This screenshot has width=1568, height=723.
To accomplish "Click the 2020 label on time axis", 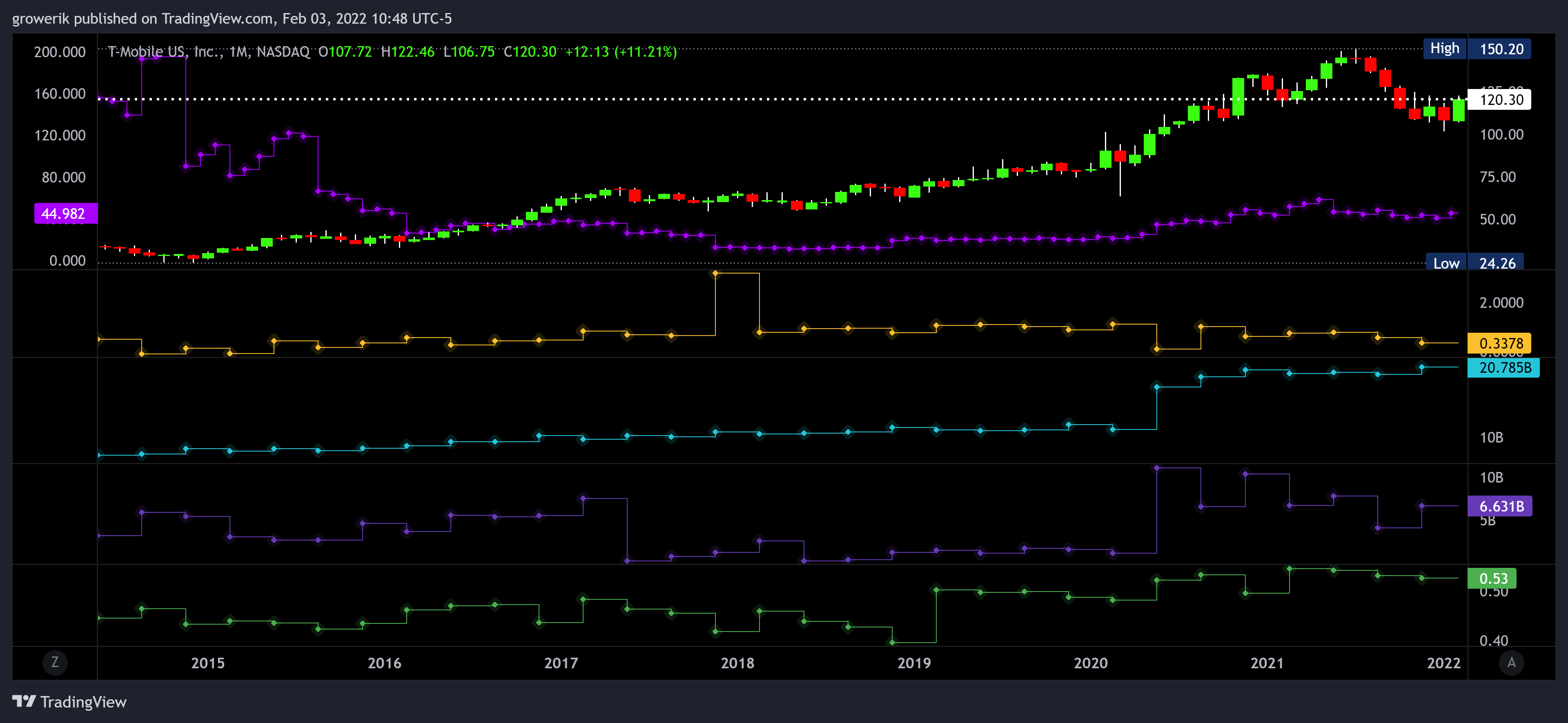I will click(x=1090, y=663).
